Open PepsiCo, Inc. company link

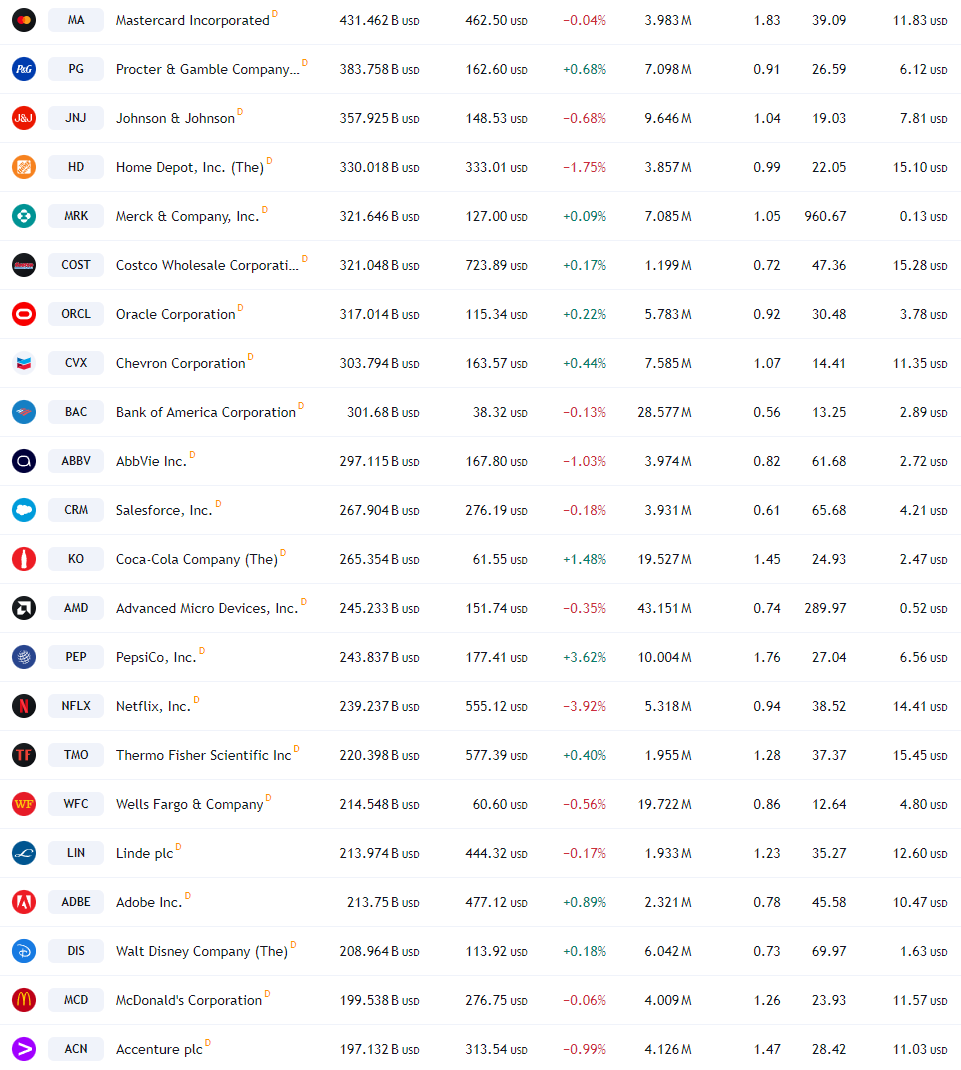click(x=156, y=657)
